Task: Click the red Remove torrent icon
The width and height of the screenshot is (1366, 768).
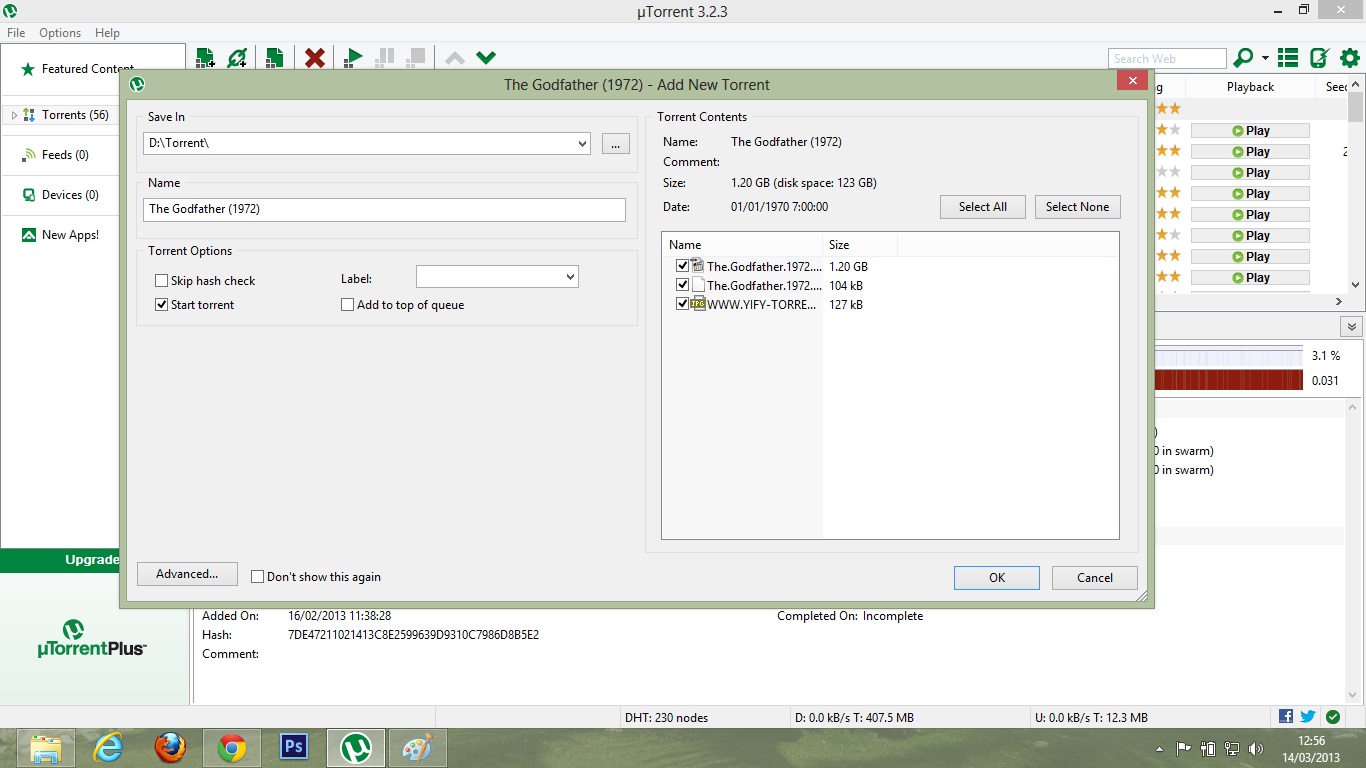Action: click(315, 58)
